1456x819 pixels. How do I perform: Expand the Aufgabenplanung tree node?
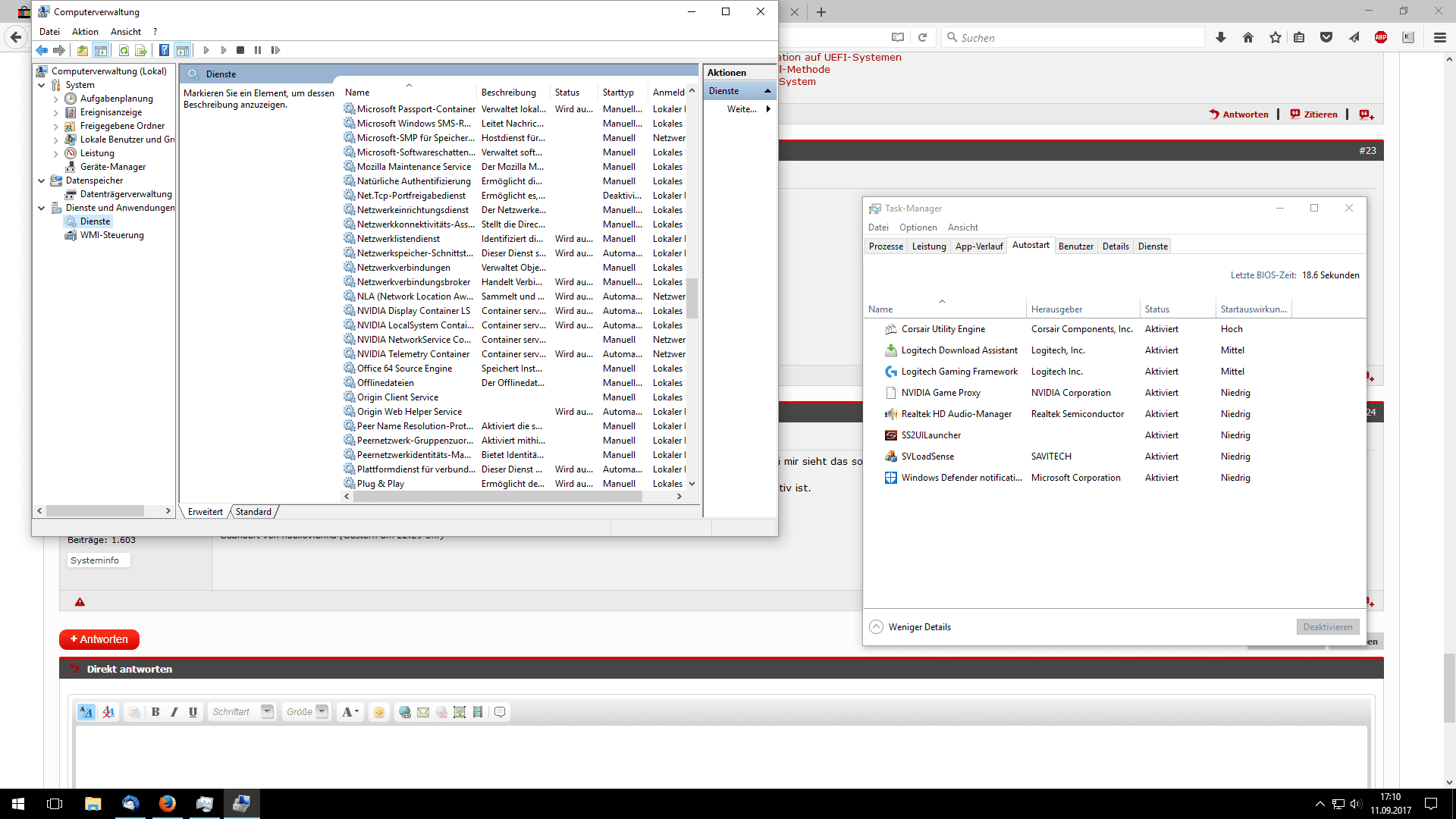[55, 99]
